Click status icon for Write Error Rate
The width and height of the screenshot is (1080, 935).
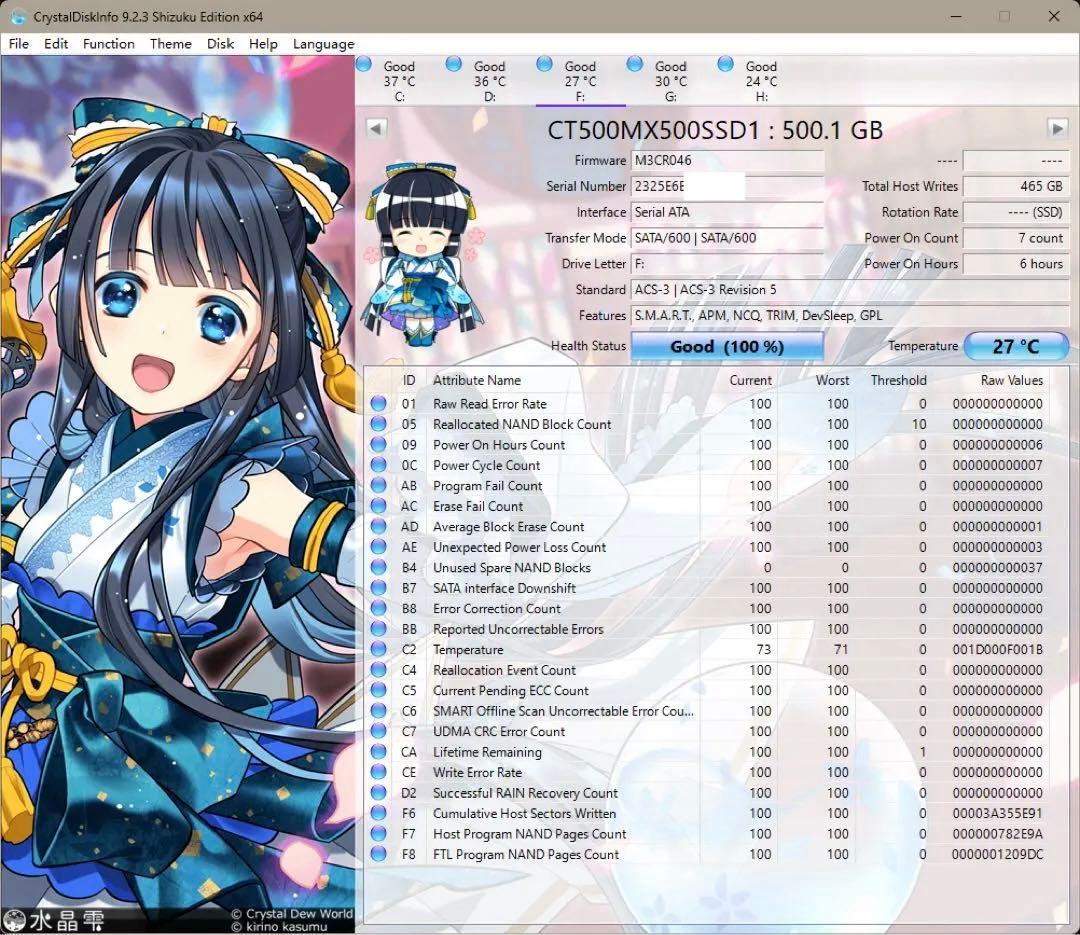[x=378, y=772]
